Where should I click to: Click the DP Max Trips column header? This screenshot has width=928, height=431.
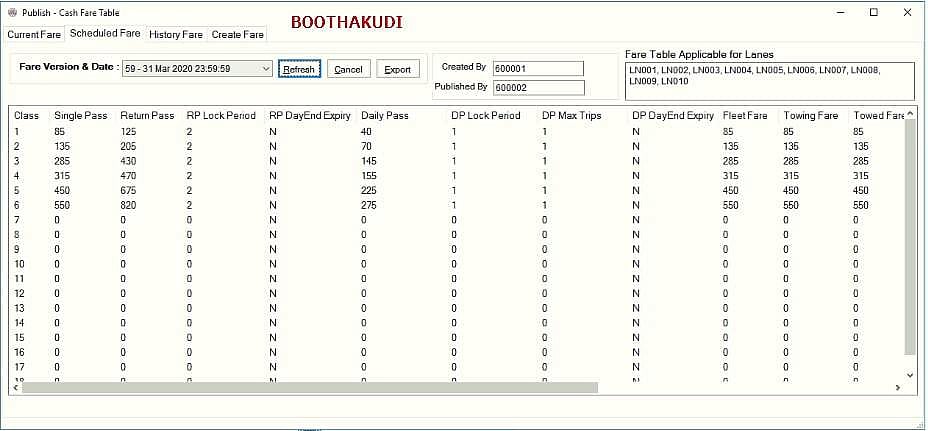click(572, 116)
